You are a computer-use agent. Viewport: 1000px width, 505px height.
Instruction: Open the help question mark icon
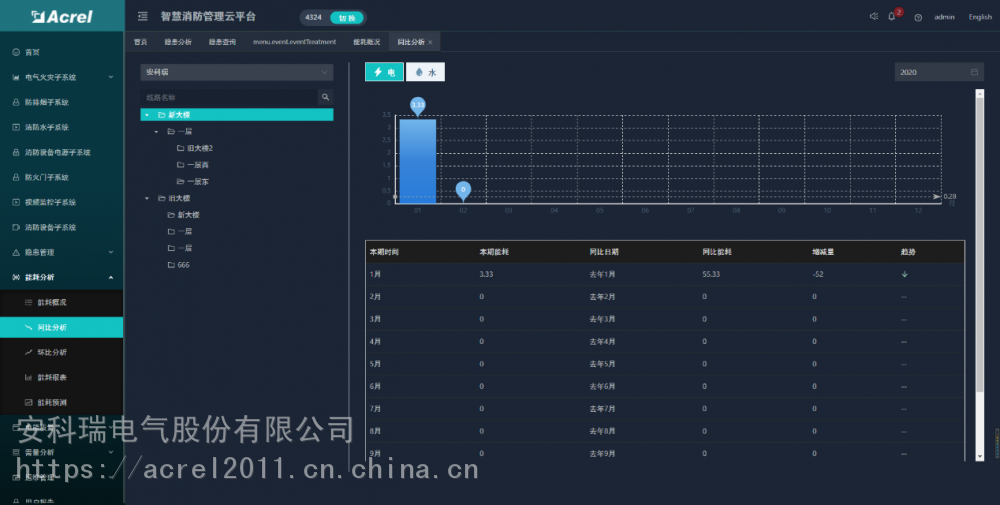pos(918,17)
